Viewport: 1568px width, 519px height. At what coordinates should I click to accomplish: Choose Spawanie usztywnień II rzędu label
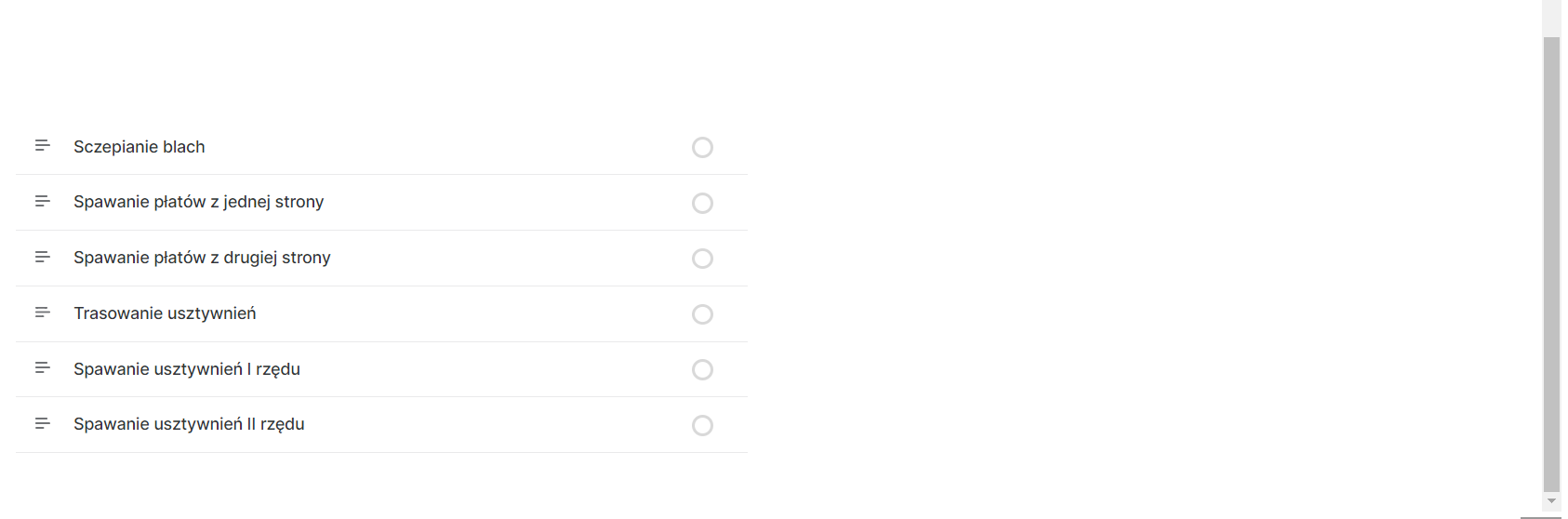(189, 424)
